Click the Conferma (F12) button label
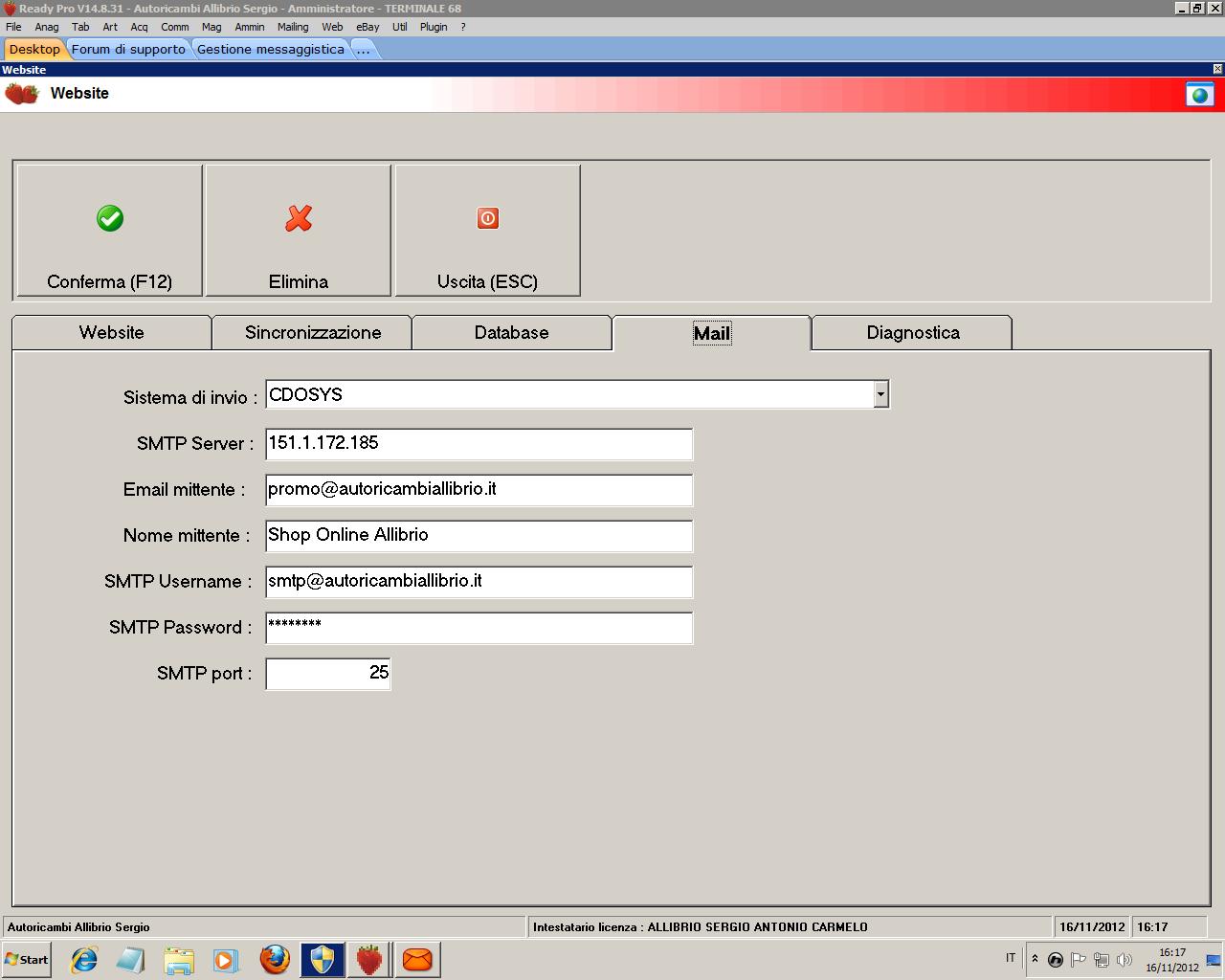The width and height of the screenshot is (1225, 980). 110,281
